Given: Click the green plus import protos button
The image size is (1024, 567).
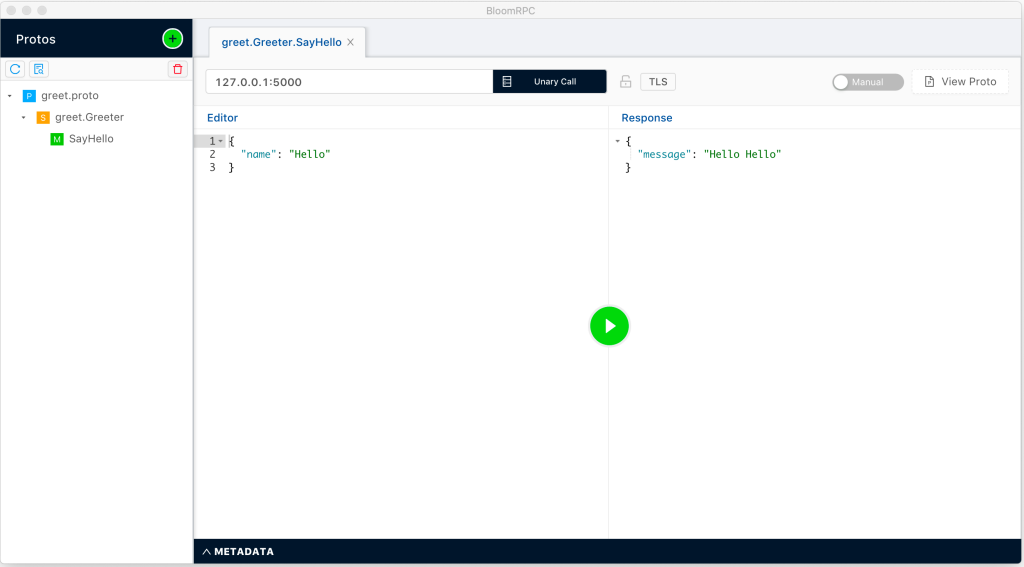Looking at the screenshot, I should point(172,39).
